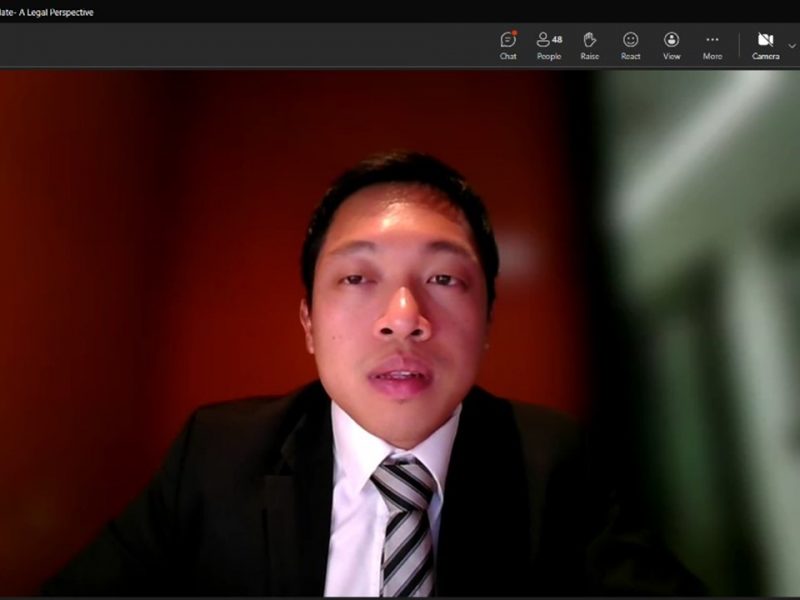Raise your hand in the meeting

point(590,46)
